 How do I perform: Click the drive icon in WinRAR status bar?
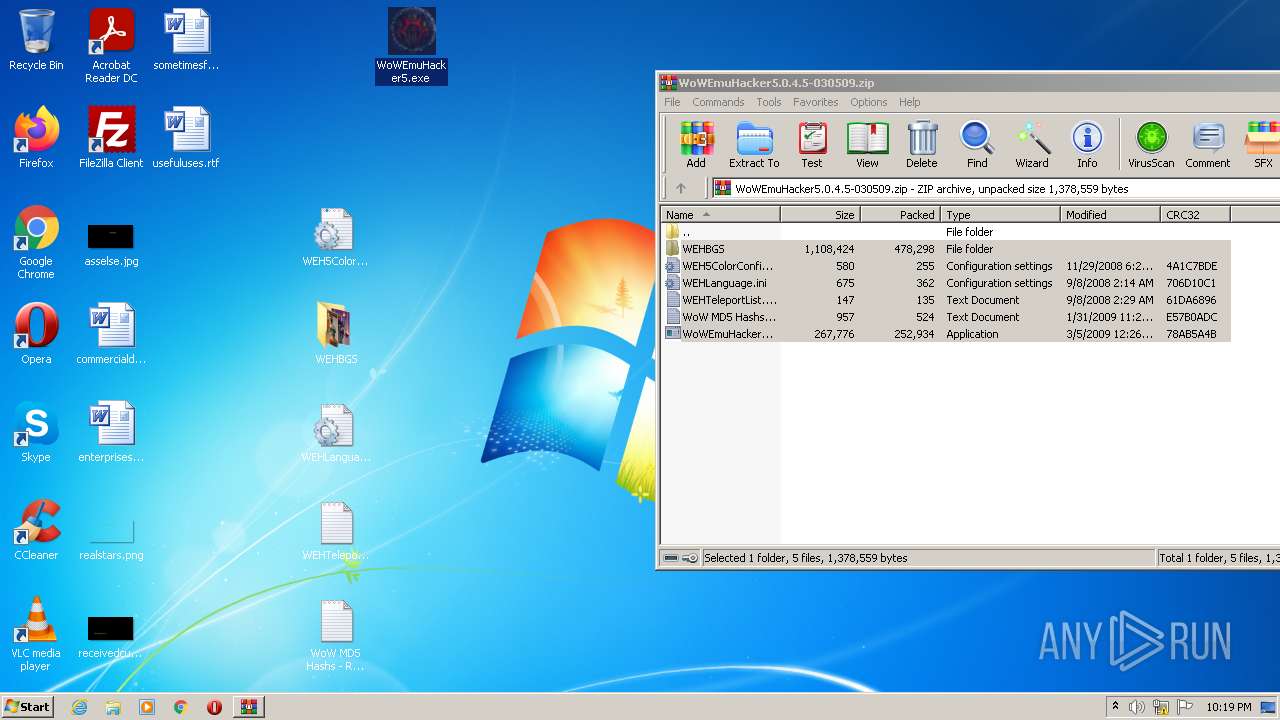(671, 558)
